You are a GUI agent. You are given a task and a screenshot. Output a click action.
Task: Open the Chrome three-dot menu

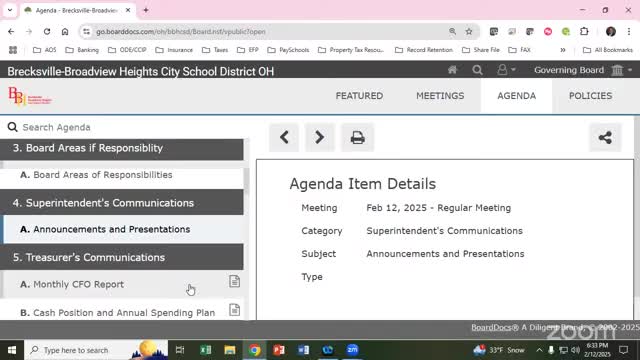[x=629, y=31]
